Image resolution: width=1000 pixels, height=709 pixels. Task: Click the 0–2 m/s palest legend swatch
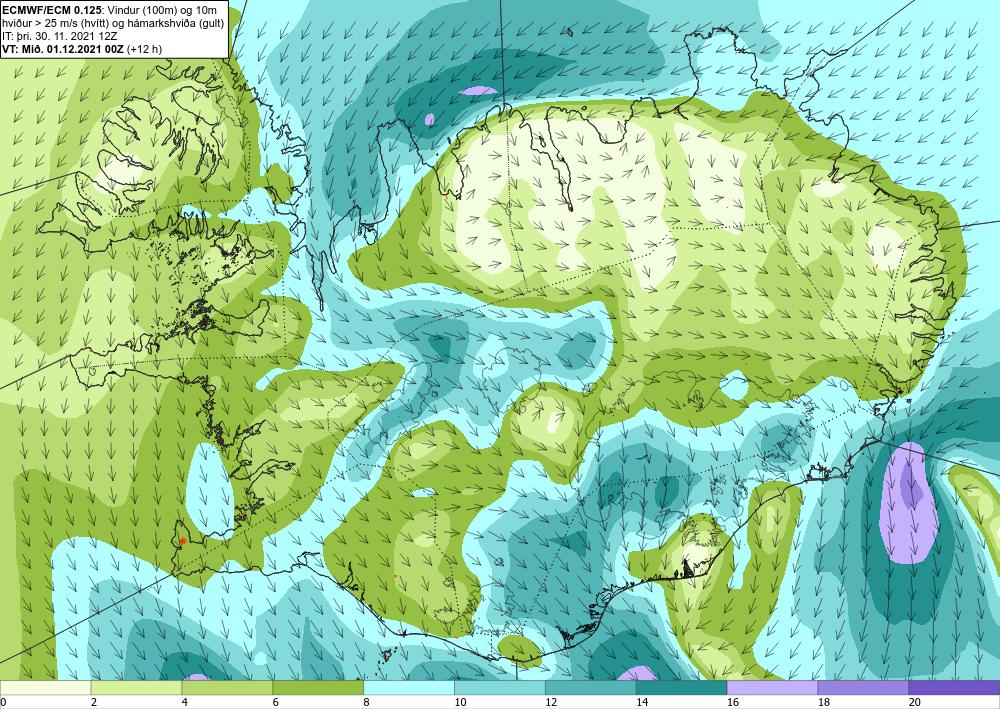coord(46,688)
